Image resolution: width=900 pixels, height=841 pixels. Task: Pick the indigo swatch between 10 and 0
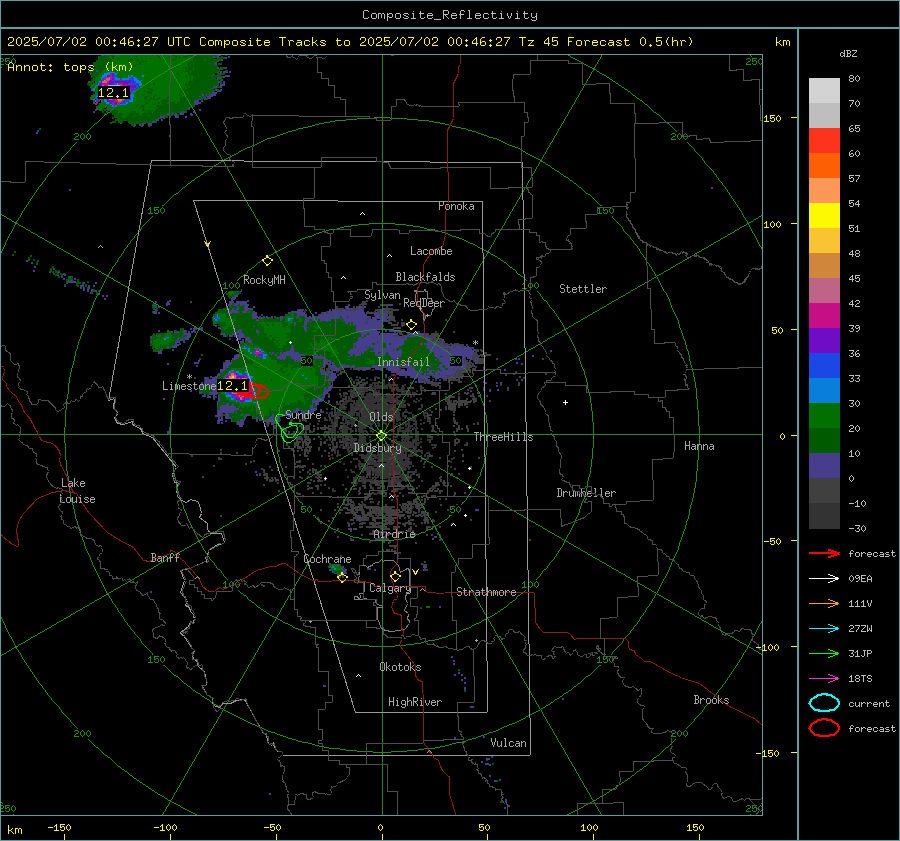click(824, 466)
